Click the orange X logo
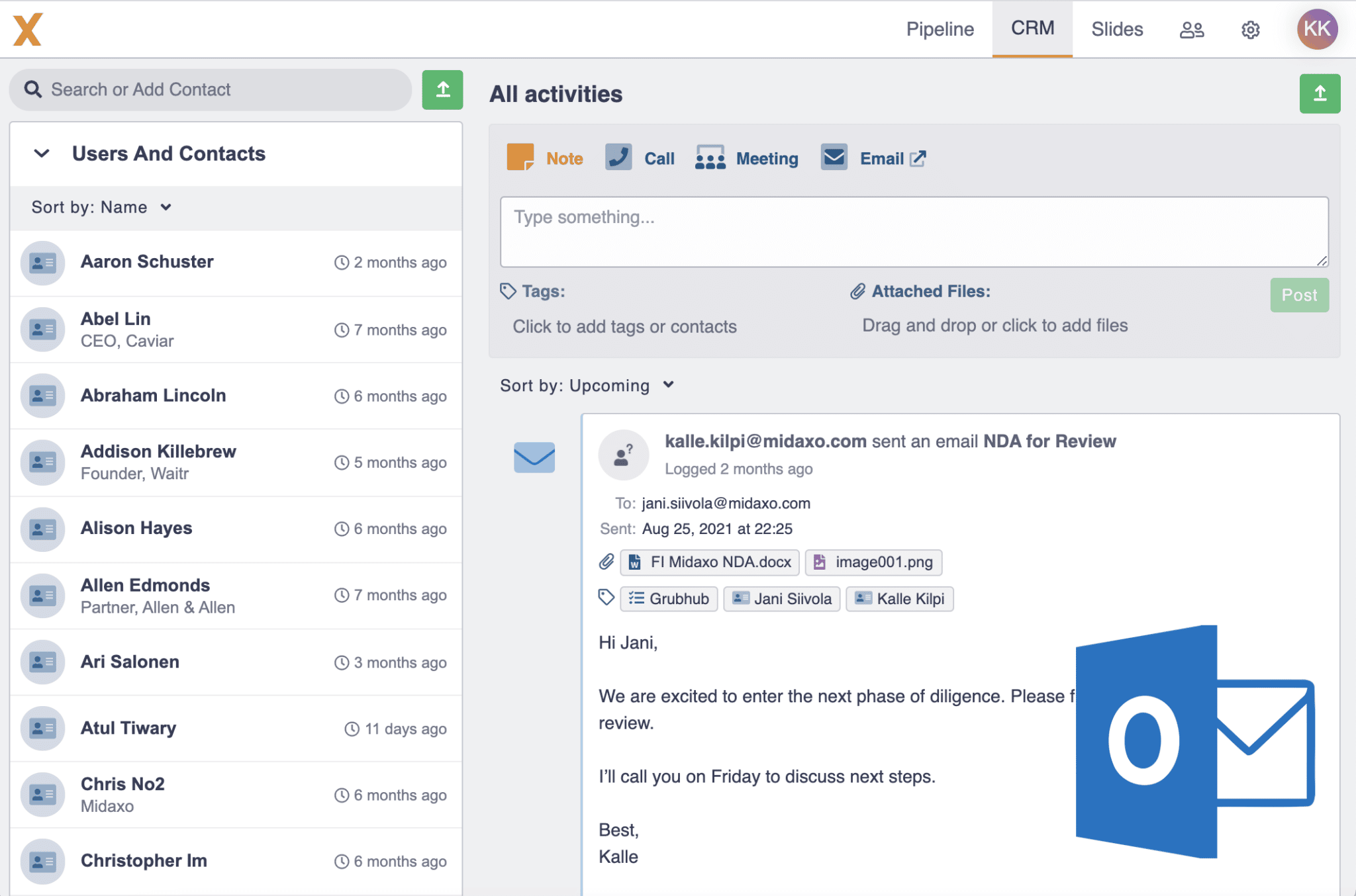1356x896 pixels. pos(27,30)
